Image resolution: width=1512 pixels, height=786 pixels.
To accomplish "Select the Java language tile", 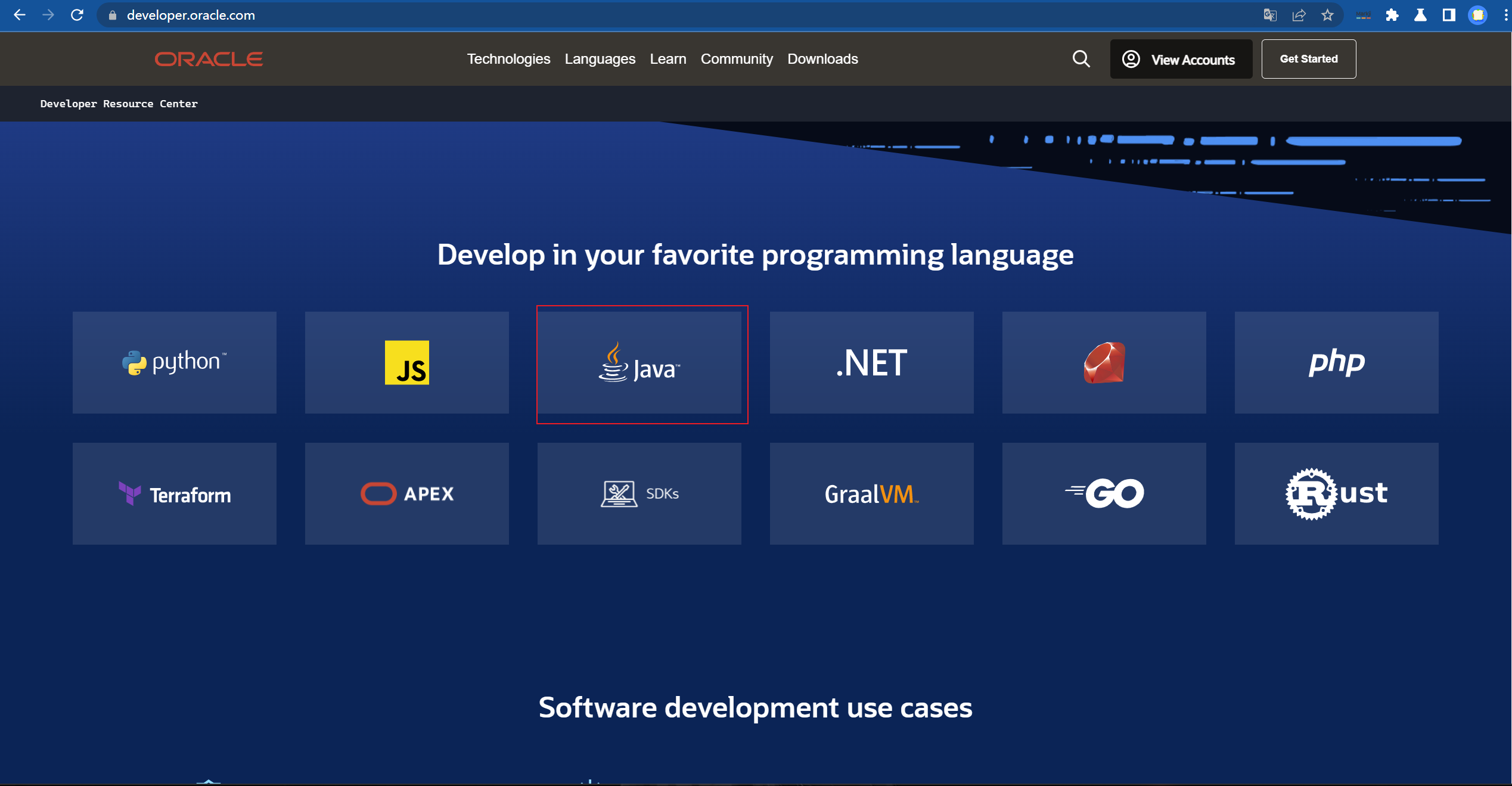I will (639, 362).
